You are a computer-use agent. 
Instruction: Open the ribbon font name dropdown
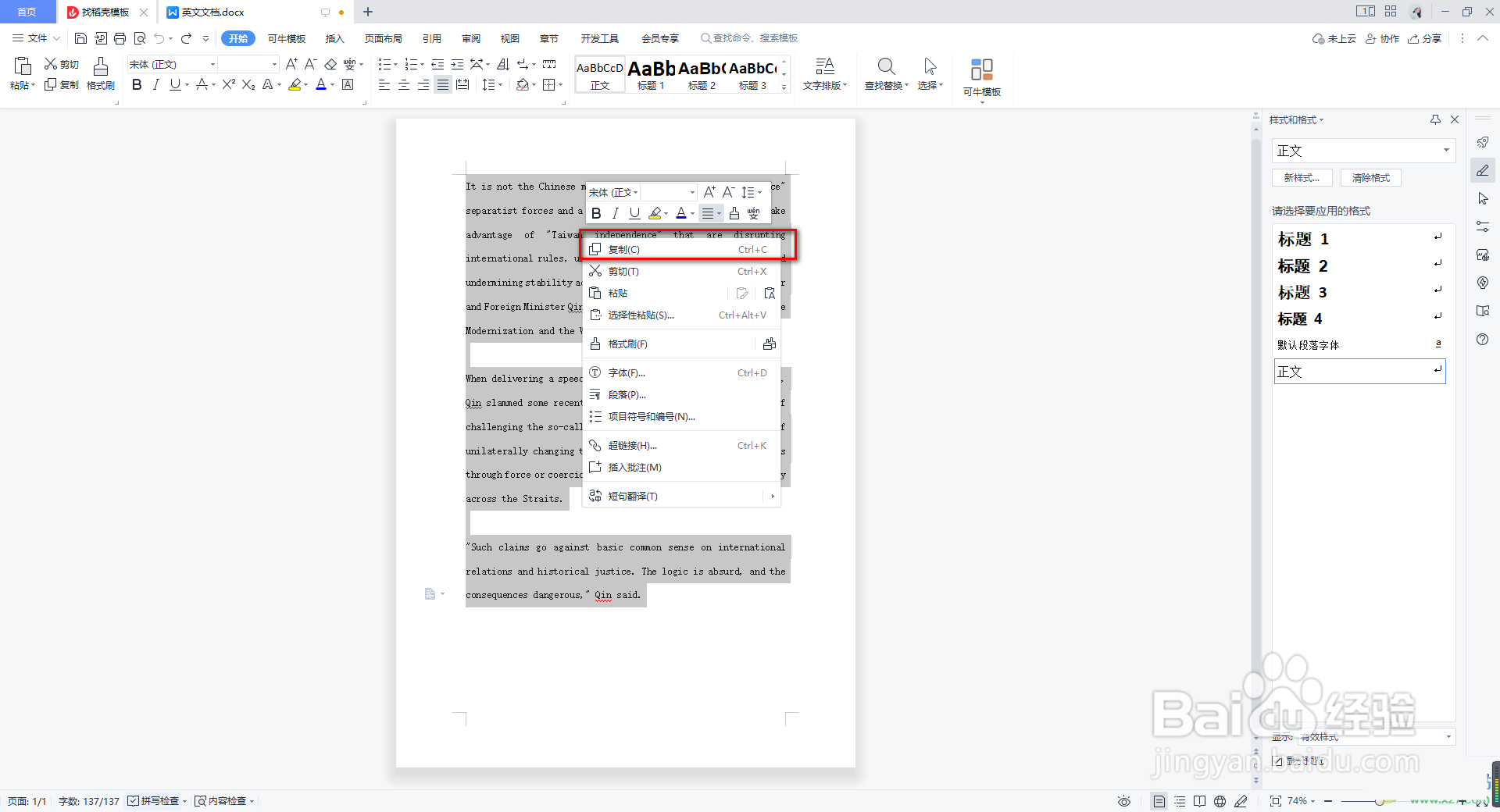point(212,64)
